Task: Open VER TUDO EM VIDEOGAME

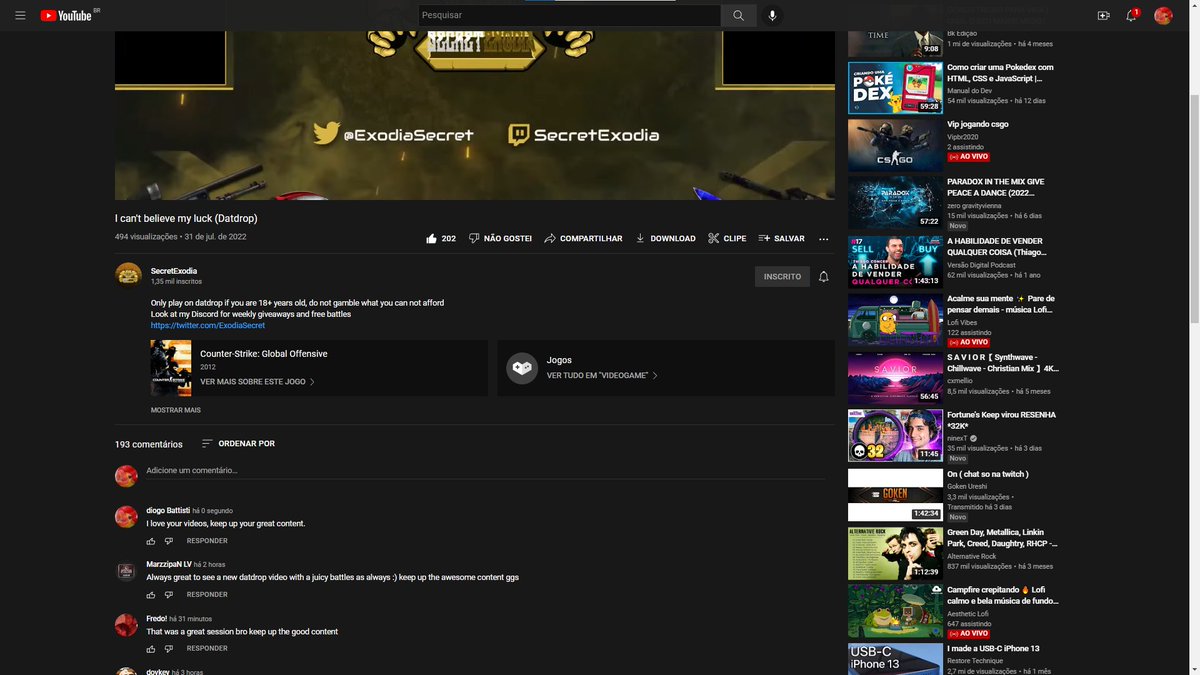Action: (x=602, y=375)
